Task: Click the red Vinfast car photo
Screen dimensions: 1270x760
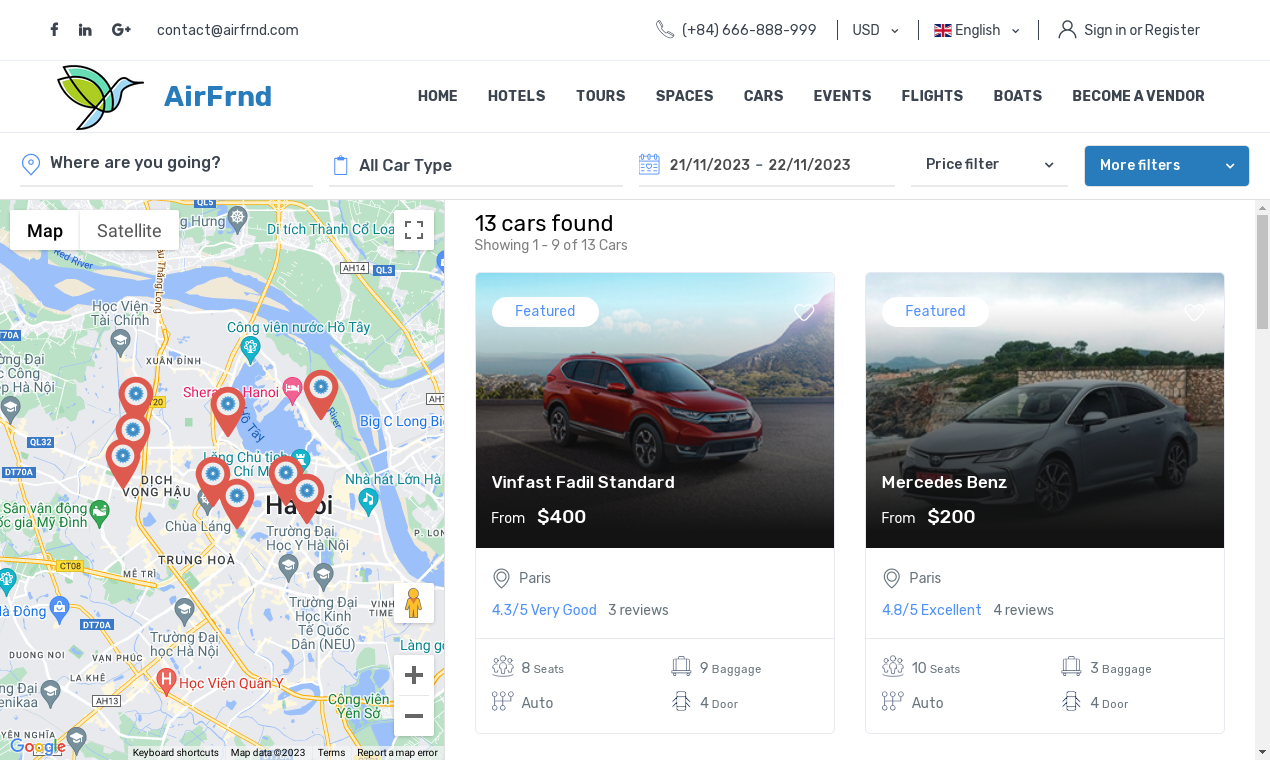Action: tap(655, 410)
